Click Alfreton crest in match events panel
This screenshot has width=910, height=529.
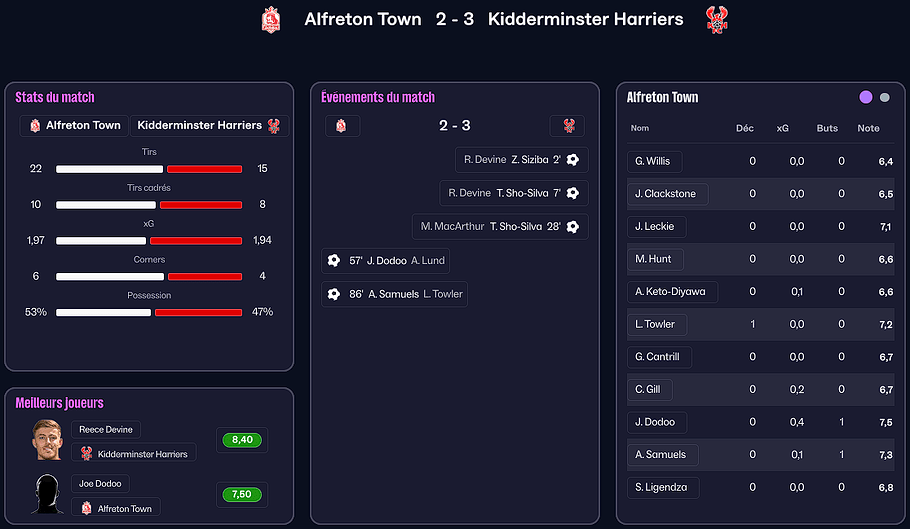[x=342, y=126]
